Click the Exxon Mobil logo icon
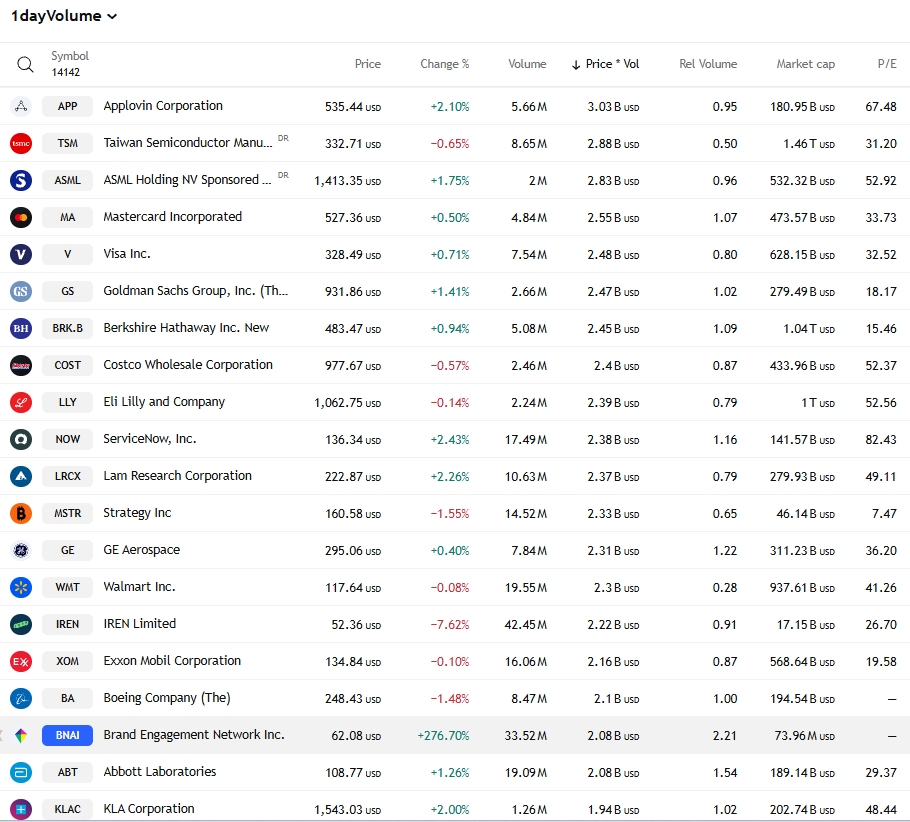 21,662
